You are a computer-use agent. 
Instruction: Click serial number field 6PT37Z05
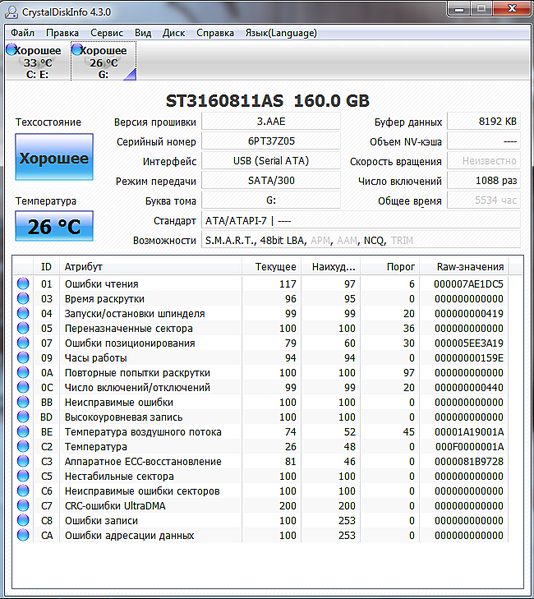point(271,141)
